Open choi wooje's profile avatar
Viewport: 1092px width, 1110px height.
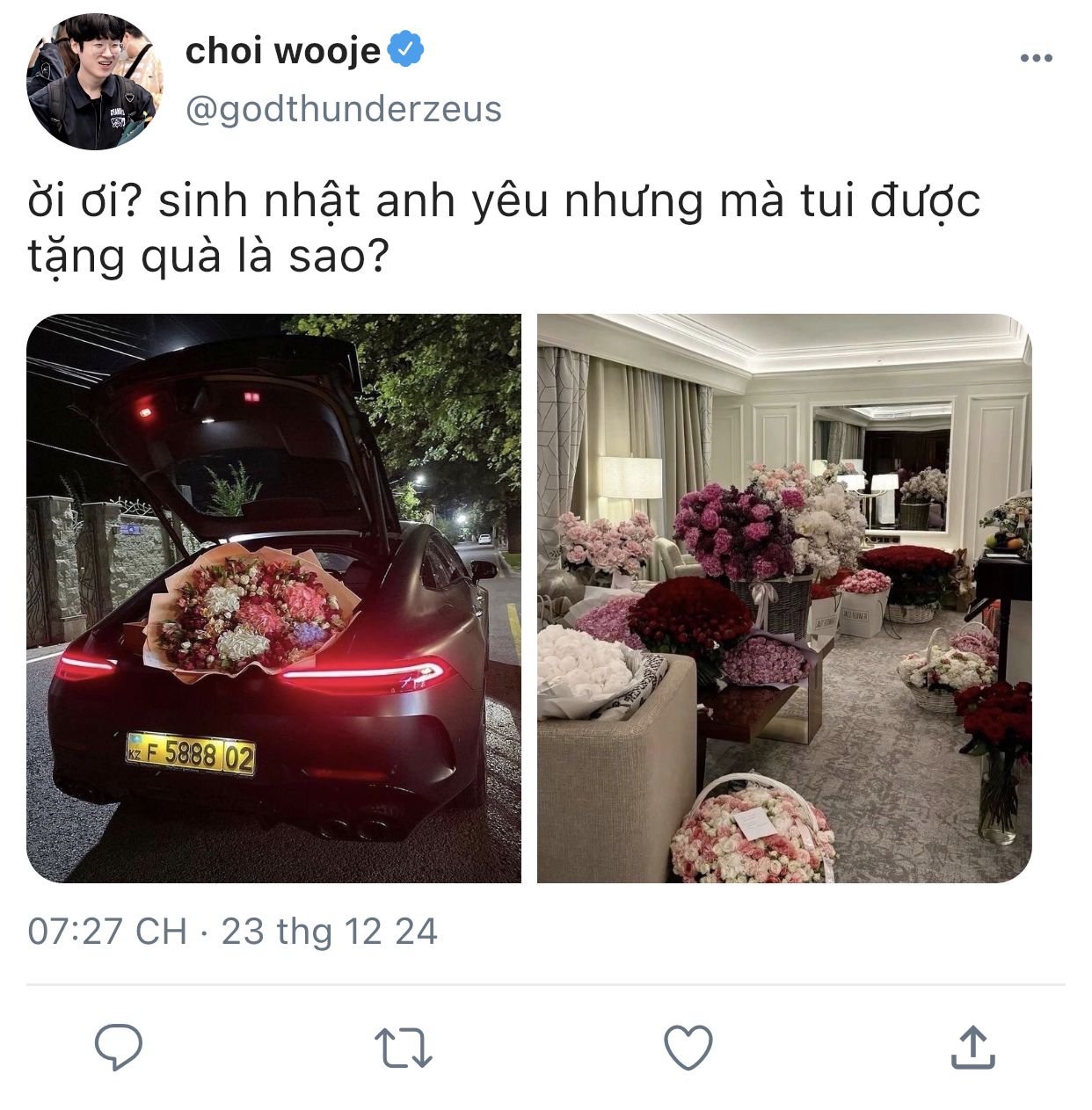[95, 81]
